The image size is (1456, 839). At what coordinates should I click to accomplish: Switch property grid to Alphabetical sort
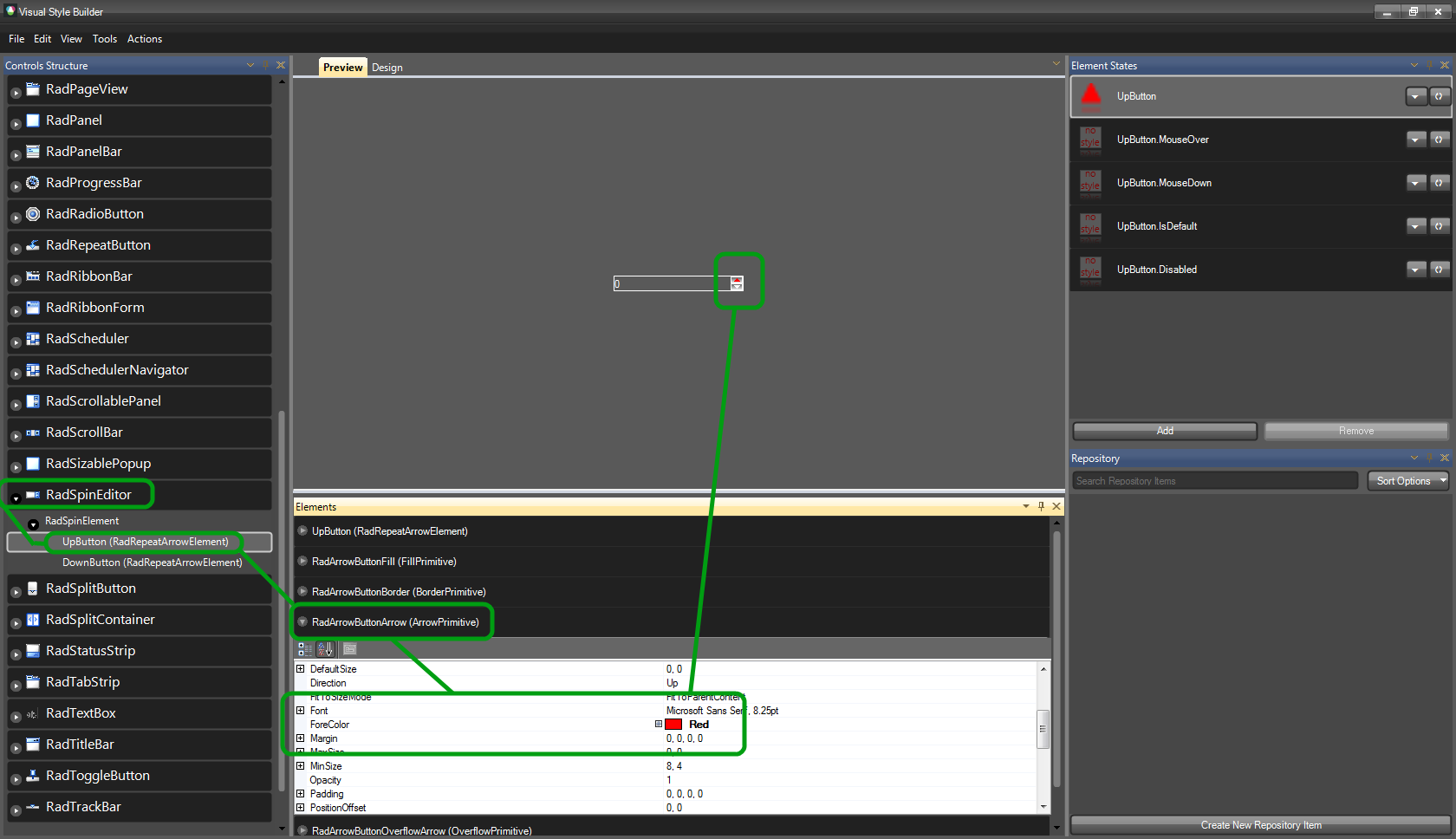point(325,648)
